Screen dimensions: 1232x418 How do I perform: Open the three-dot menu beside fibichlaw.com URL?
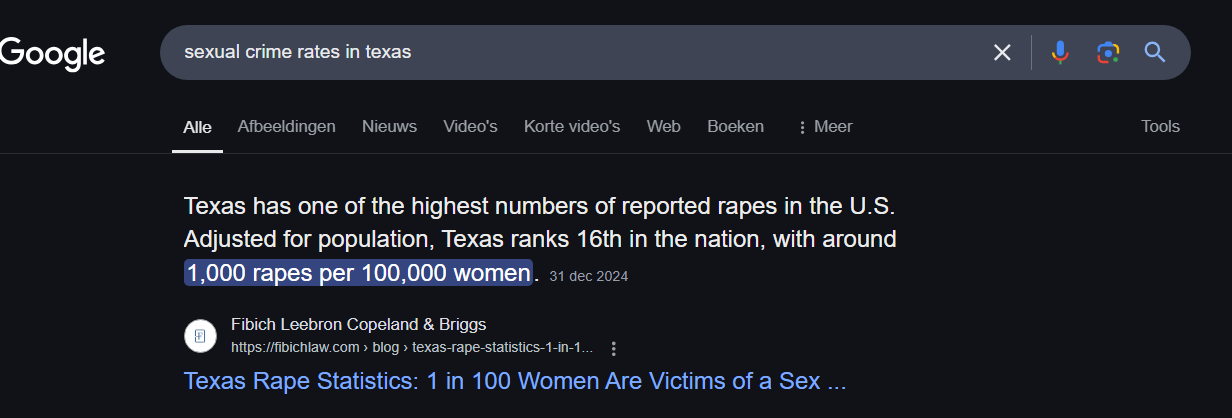pos(614,348)
